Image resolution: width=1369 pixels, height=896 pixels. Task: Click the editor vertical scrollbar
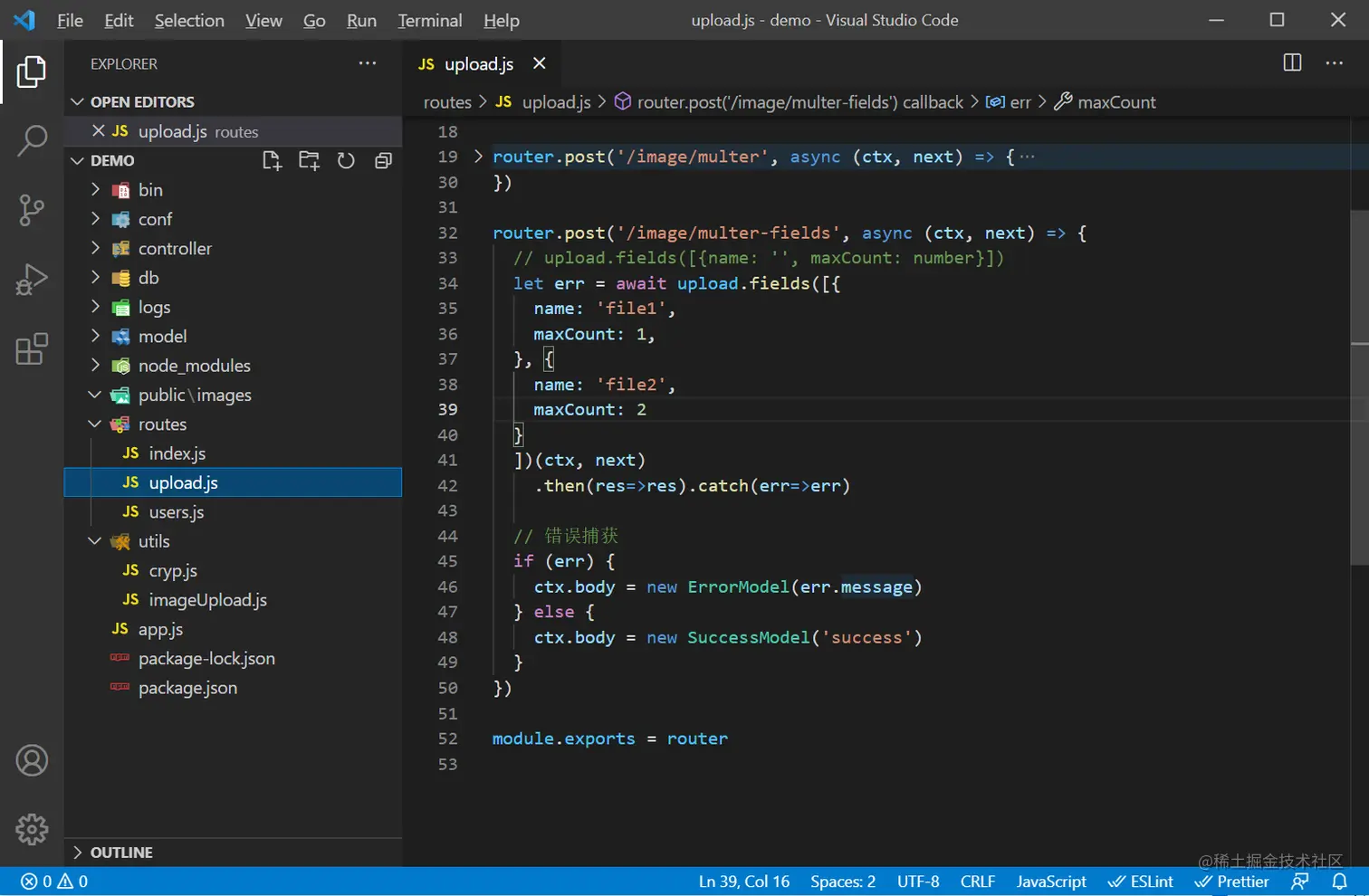[x=1359, y=389]
